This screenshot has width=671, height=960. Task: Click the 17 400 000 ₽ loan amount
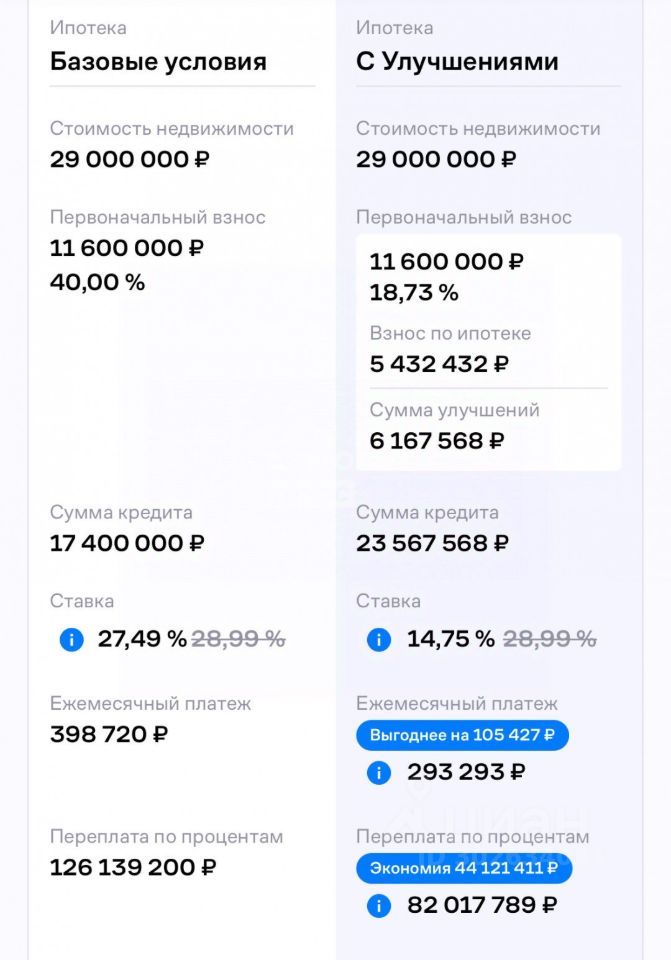pyautogui.click(x=127, y=543)
